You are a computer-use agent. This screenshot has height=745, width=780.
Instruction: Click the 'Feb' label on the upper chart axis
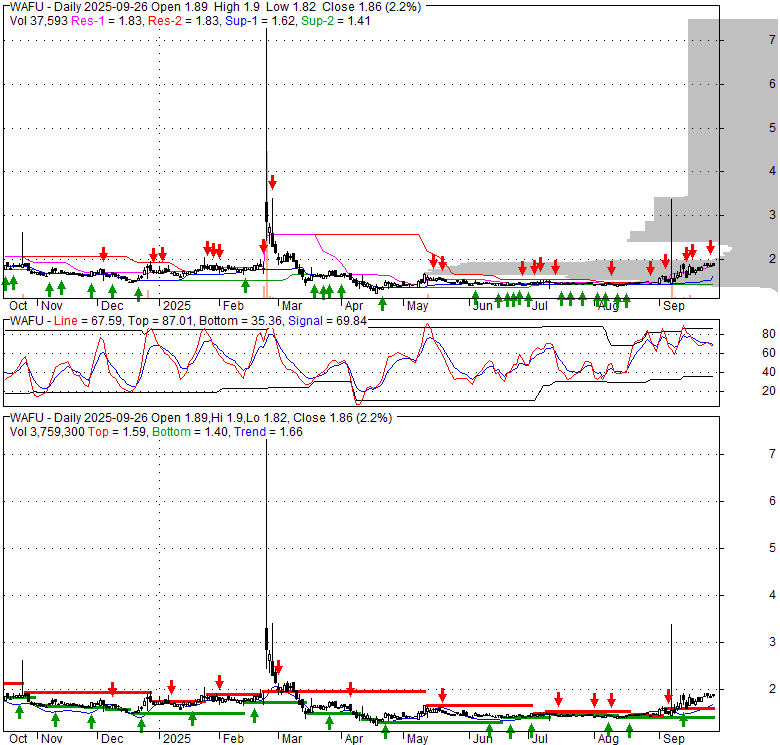click(x=233, y=306)
